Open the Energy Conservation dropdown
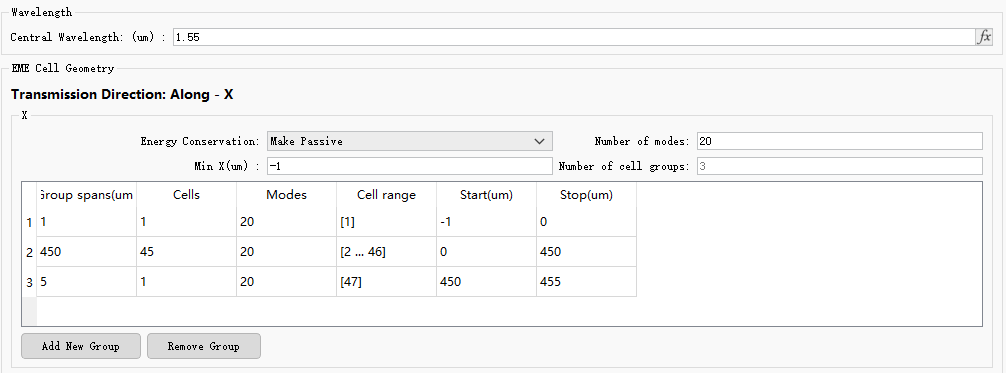The width and height of the screenshot is (1006, 373). (x=409, y=141)
